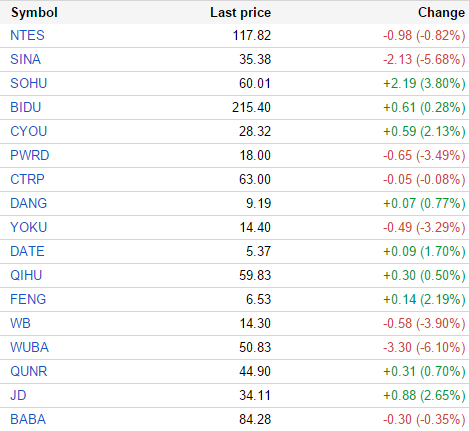
Task: Select the BABA ticker link
Action: pyautogui.click(x=28, y=419)
